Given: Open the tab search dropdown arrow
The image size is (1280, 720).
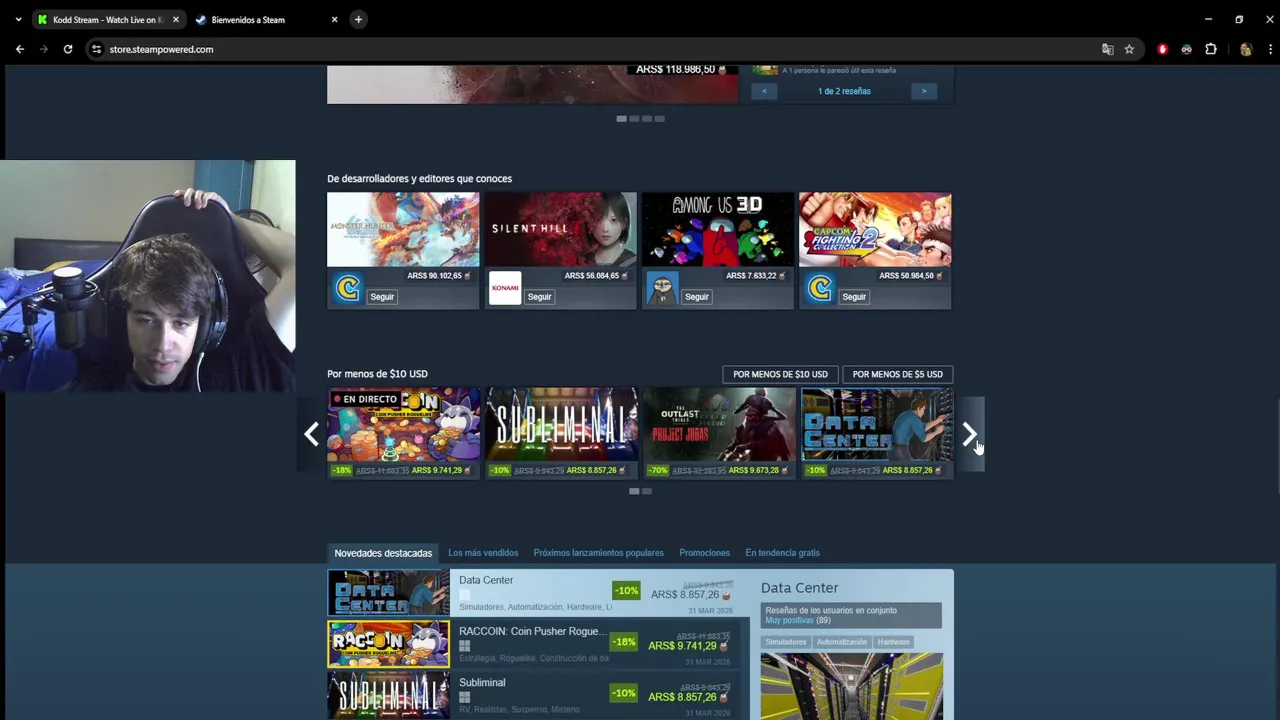Looking at the screenshot, I should (18, 19).
